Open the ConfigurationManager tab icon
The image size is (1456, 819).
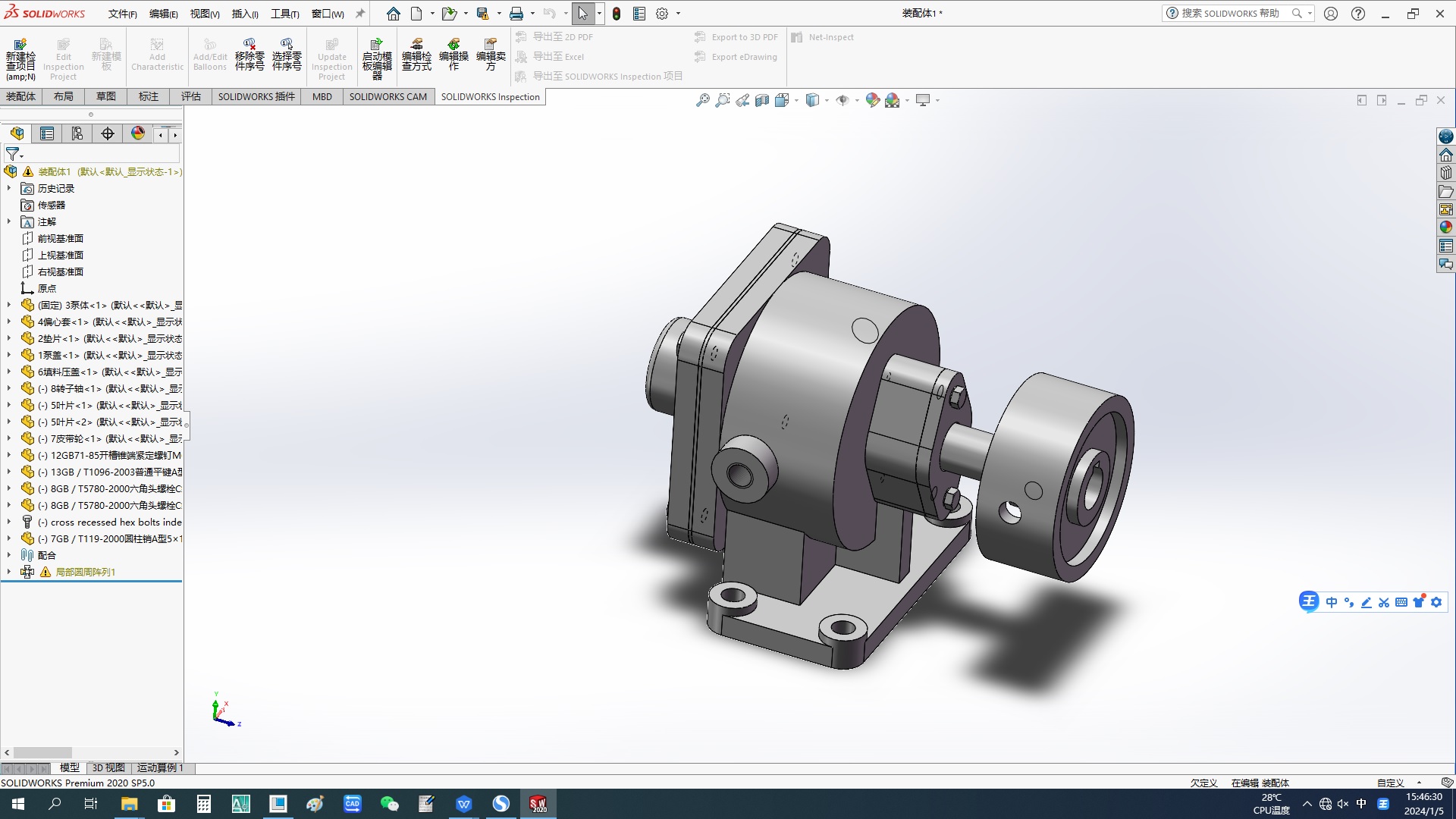77,134
